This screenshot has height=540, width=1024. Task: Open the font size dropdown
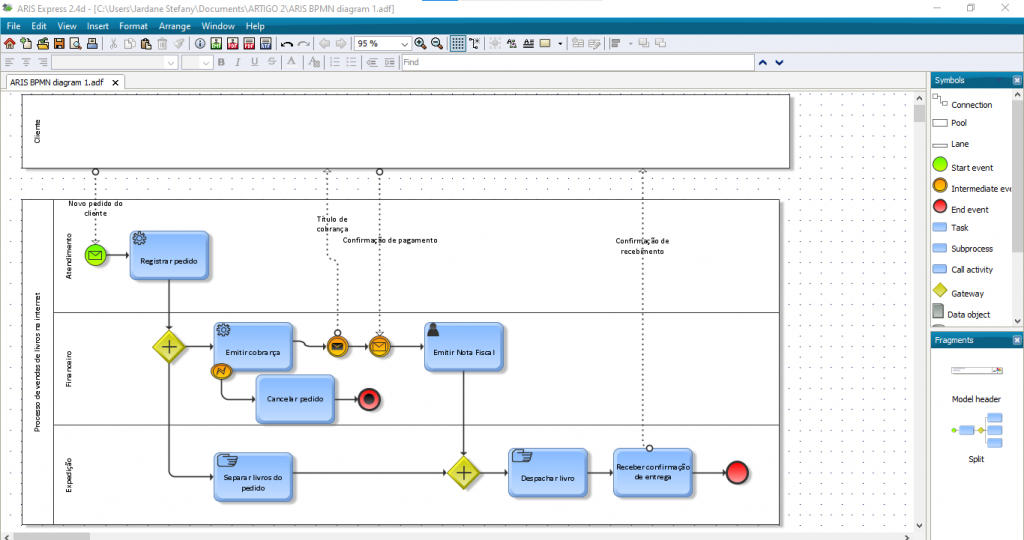[206, 63]
